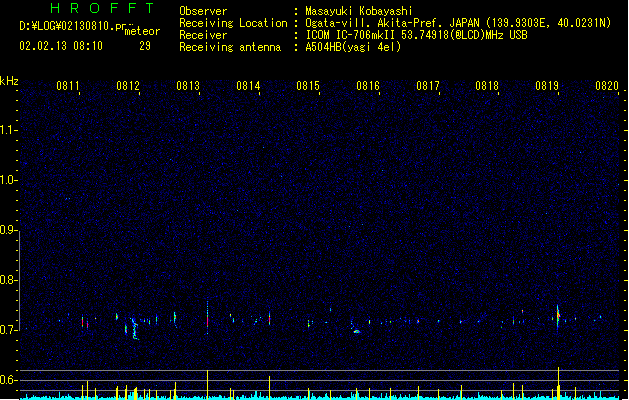Viewport: 629px width, 400px height.
Task: Click the antenna text A504HB(yagi 4el)
Action: click(x=353, y=47)
